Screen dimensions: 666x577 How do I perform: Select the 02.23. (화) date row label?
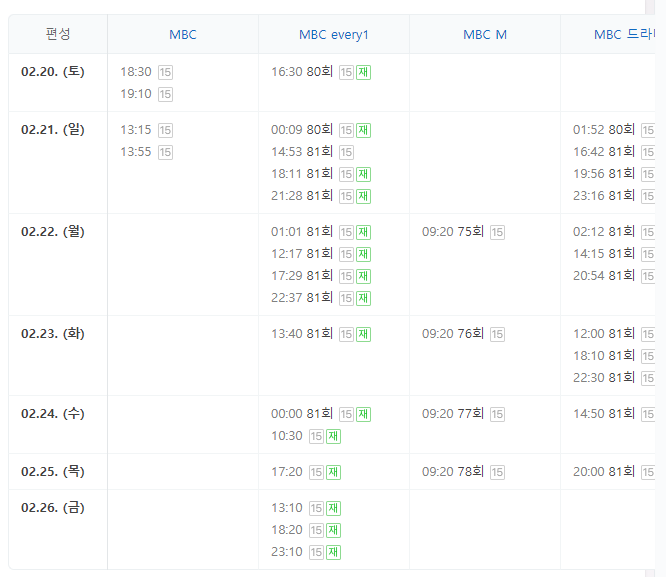pos(53,333)
